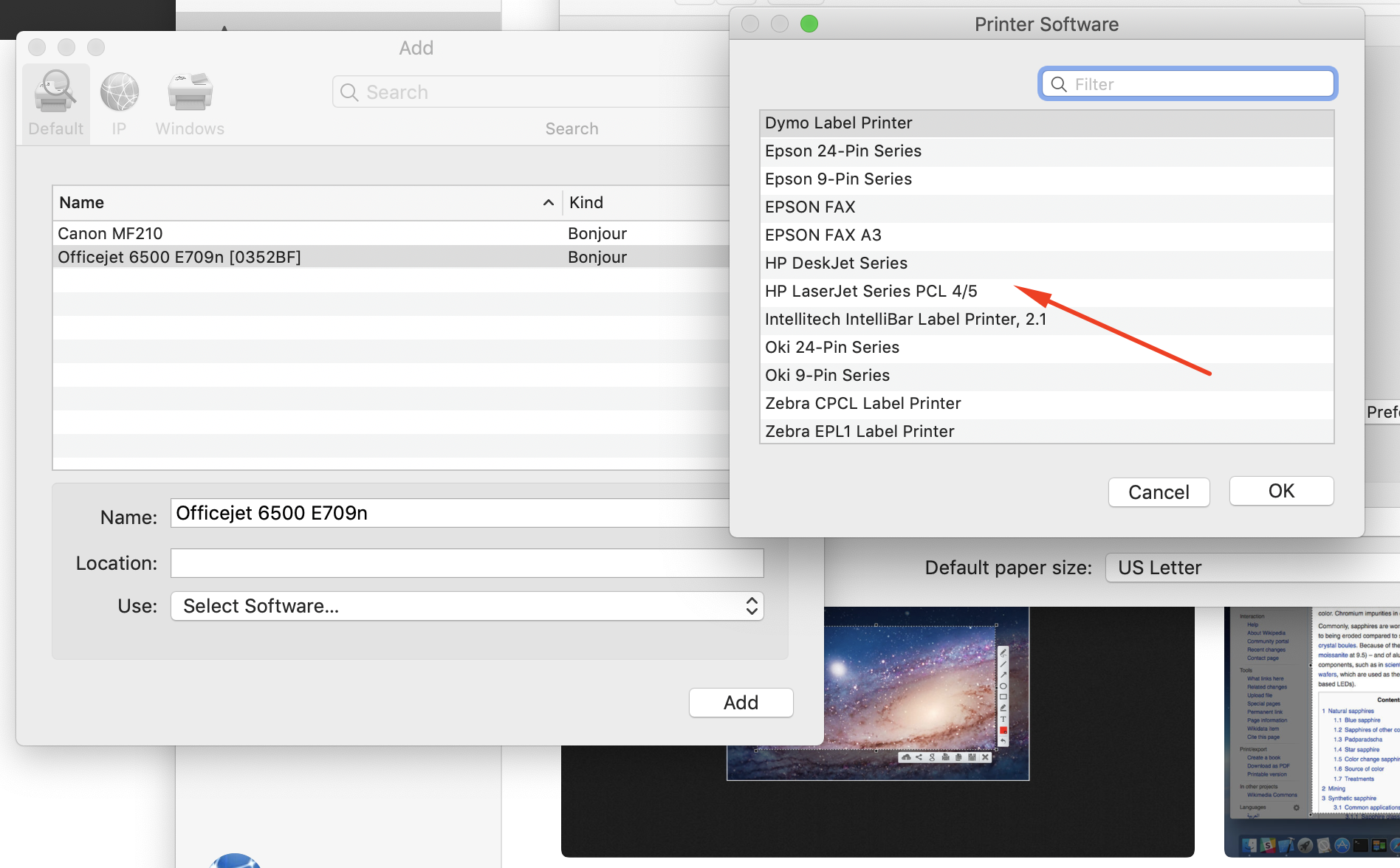Edit the printer Name text field

click(450, 513)
